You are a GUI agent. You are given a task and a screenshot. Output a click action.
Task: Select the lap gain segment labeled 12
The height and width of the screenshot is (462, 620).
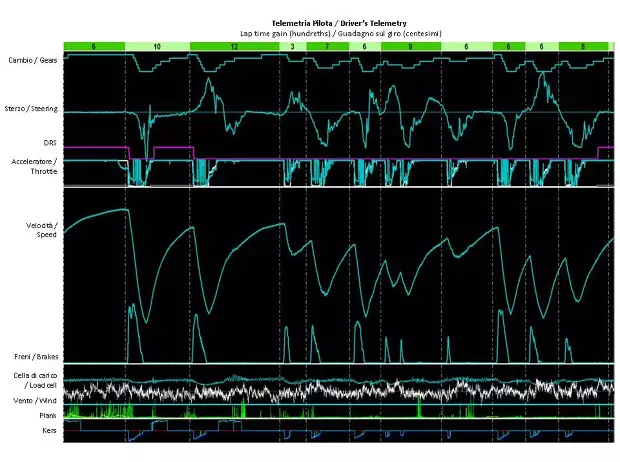click(234, 46)
